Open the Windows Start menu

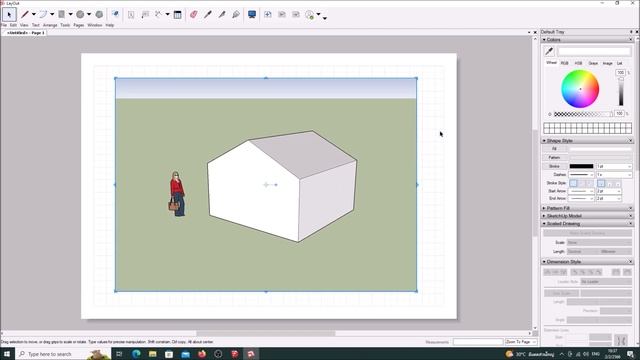(7, 354)
